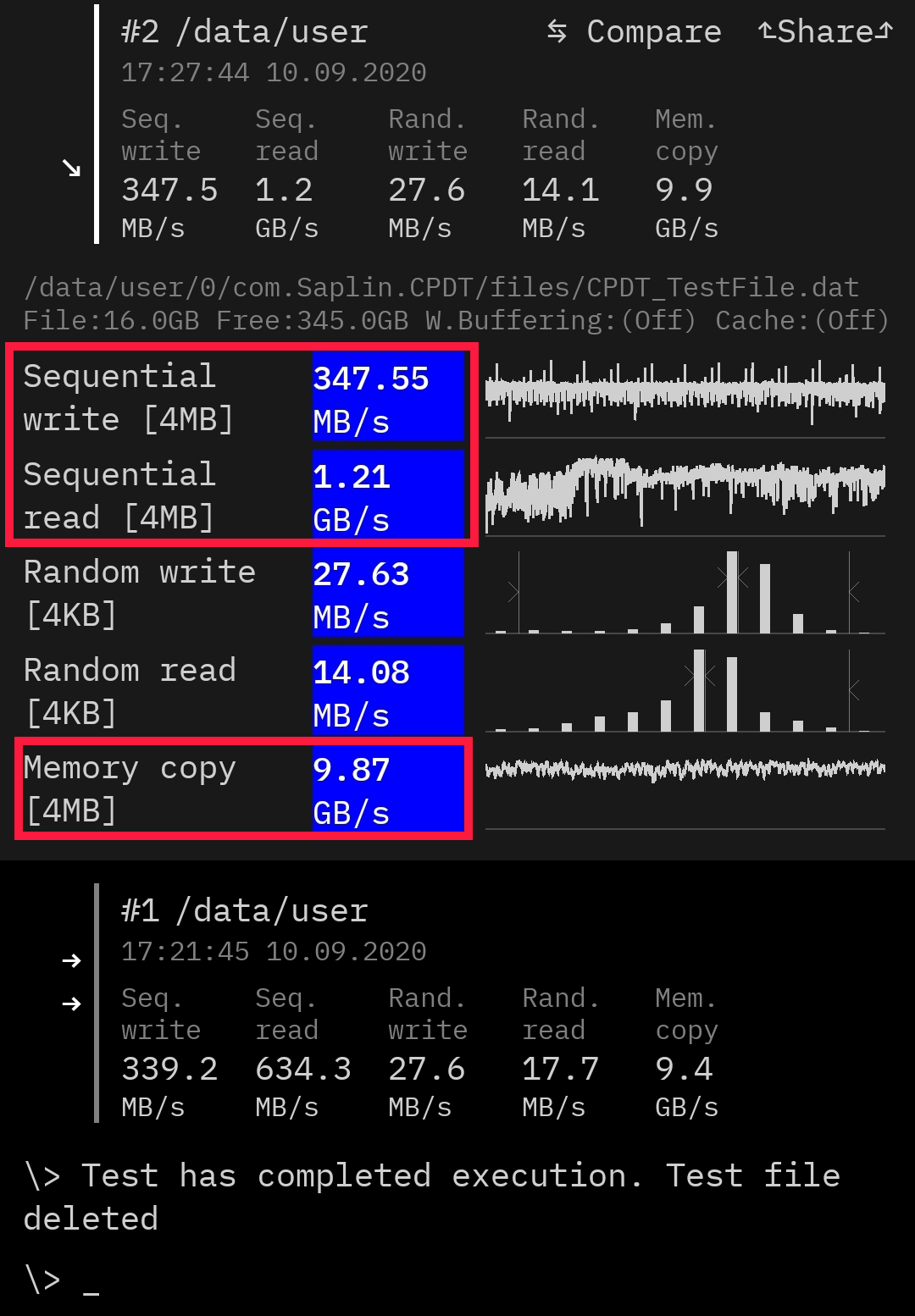Click the command prompt input cursor
Viewport: 915px width, 1316px height.
(x=91, y=1282)
